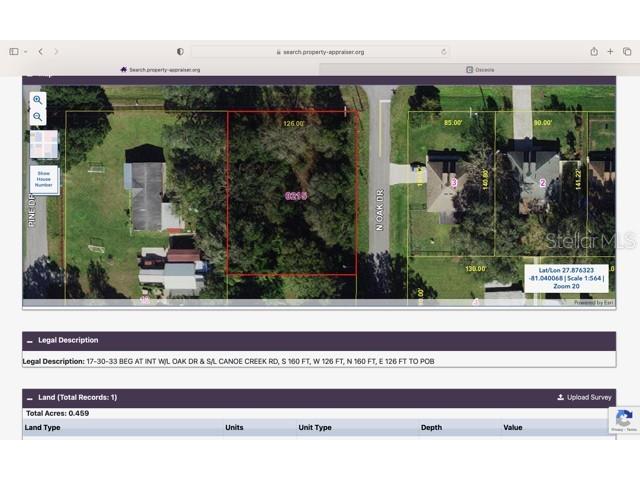Click the N OAK DR street label

coord(380,210)
